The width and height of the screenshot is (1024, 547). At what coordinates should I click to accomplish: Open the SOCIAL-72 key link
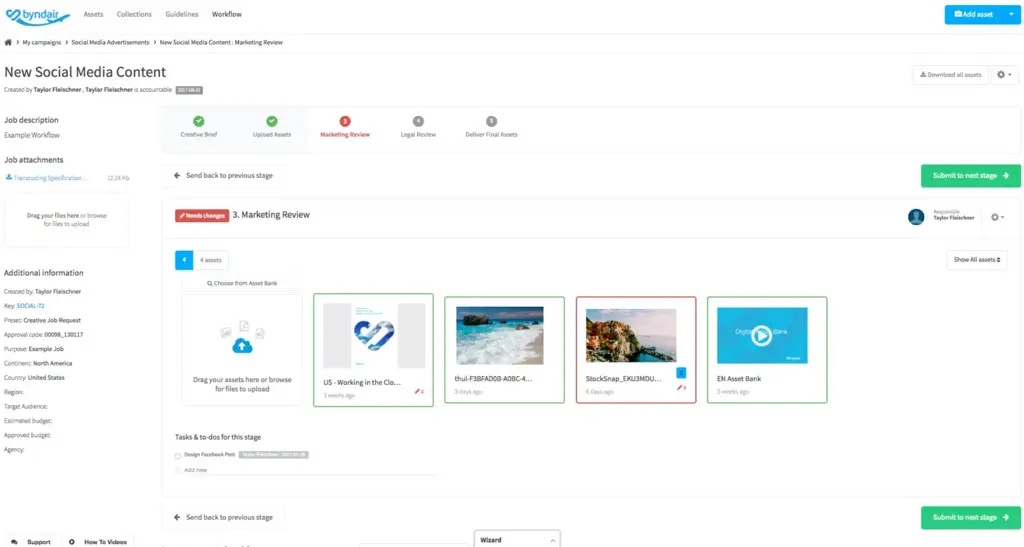pyautogui.click(x=30, y=306)
